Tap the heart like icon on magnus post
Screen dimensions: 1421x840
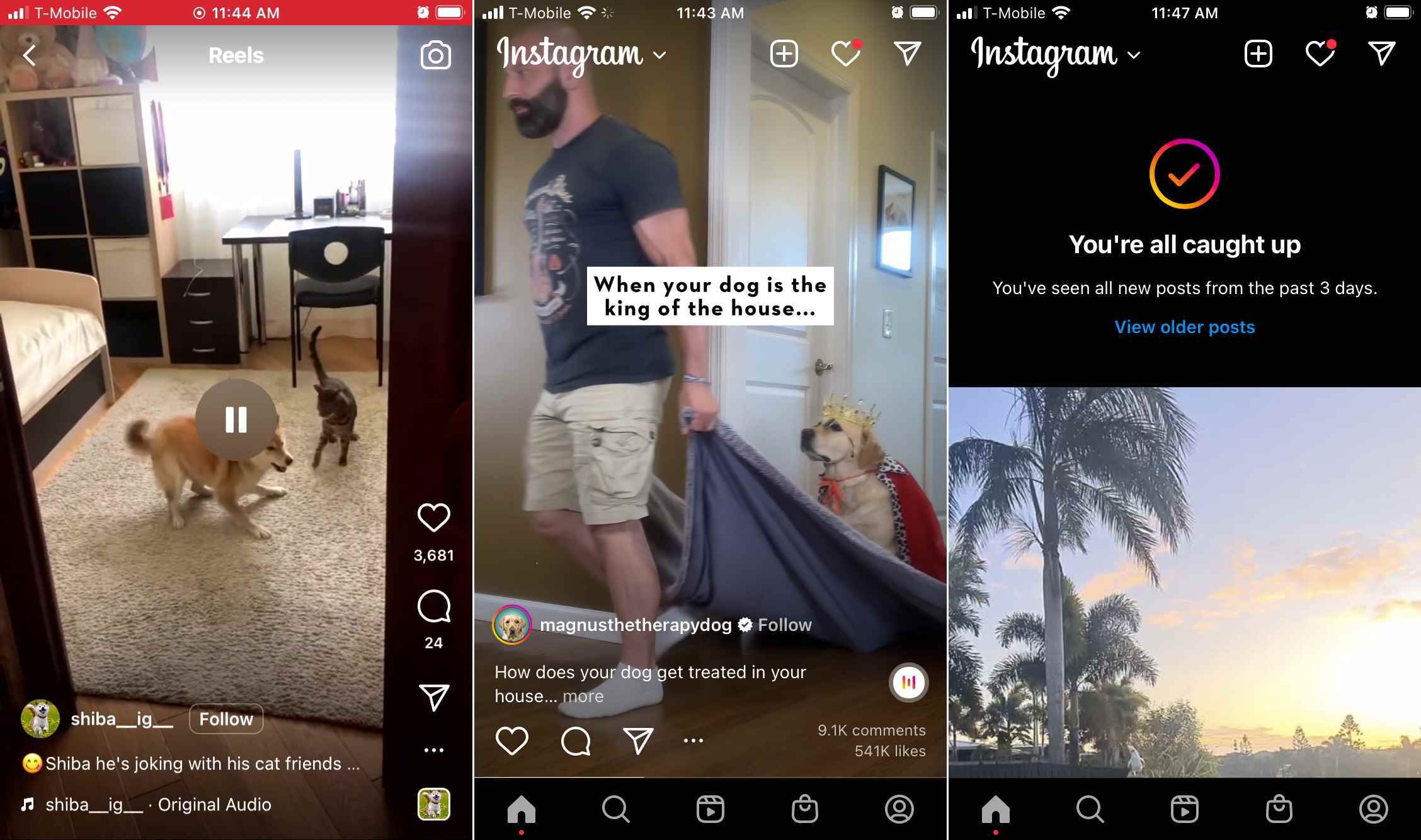click(x=511, y=740)
